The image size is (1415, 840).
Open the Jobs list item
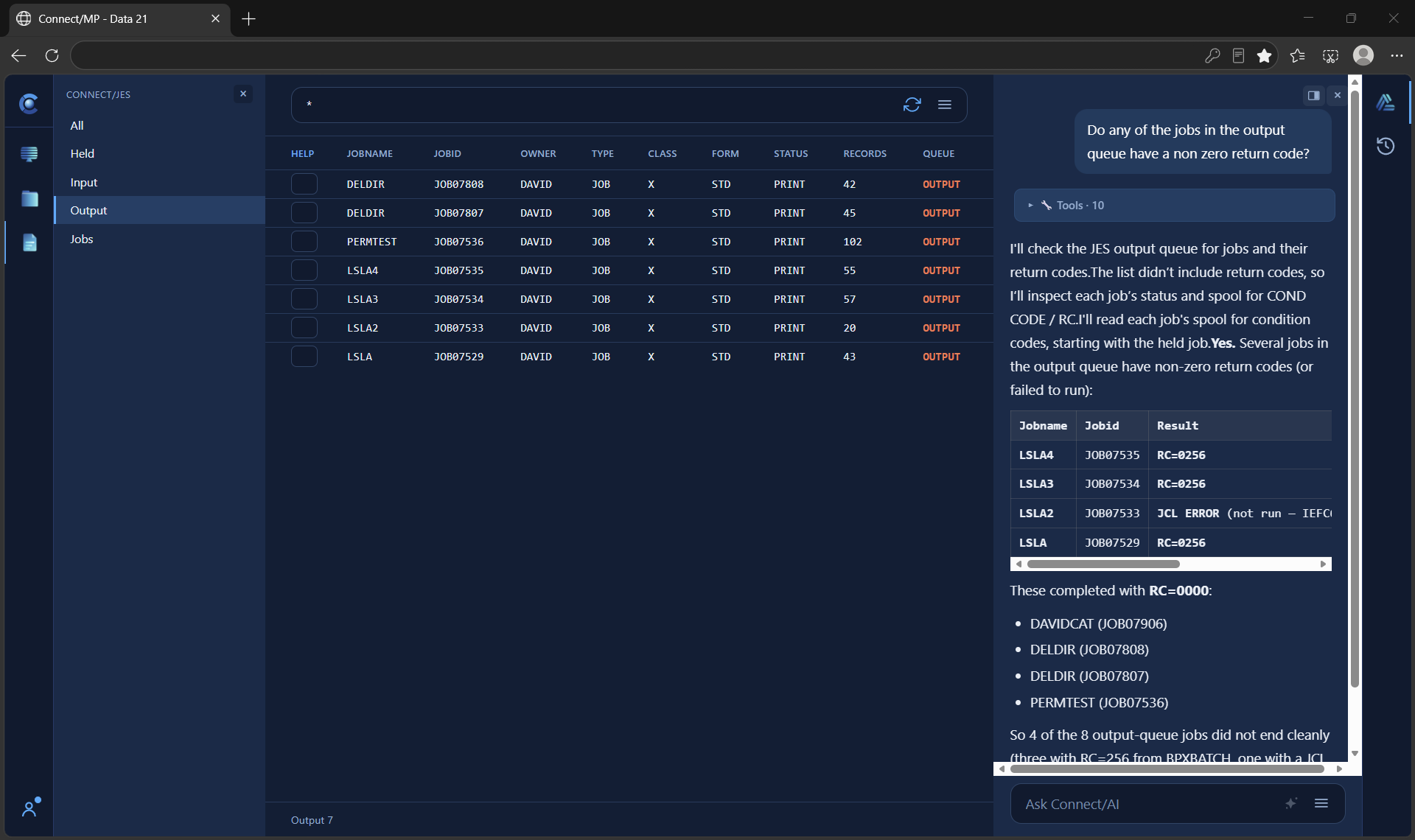159,239
